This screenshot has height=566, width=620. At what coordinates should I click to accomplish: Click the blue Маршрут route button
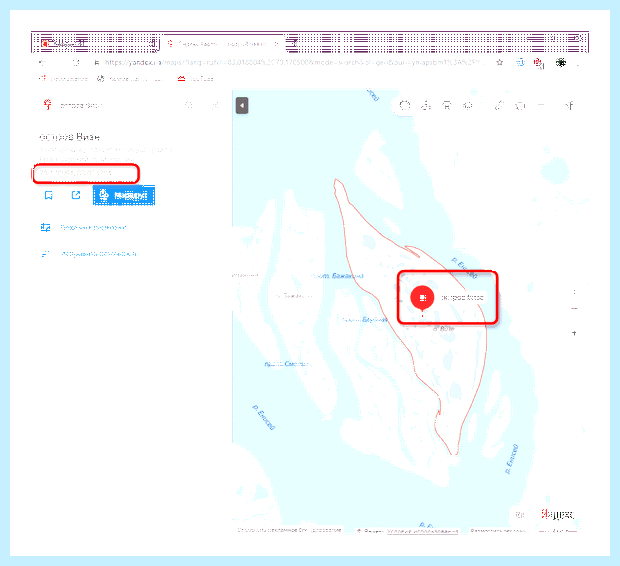point(124,195)
